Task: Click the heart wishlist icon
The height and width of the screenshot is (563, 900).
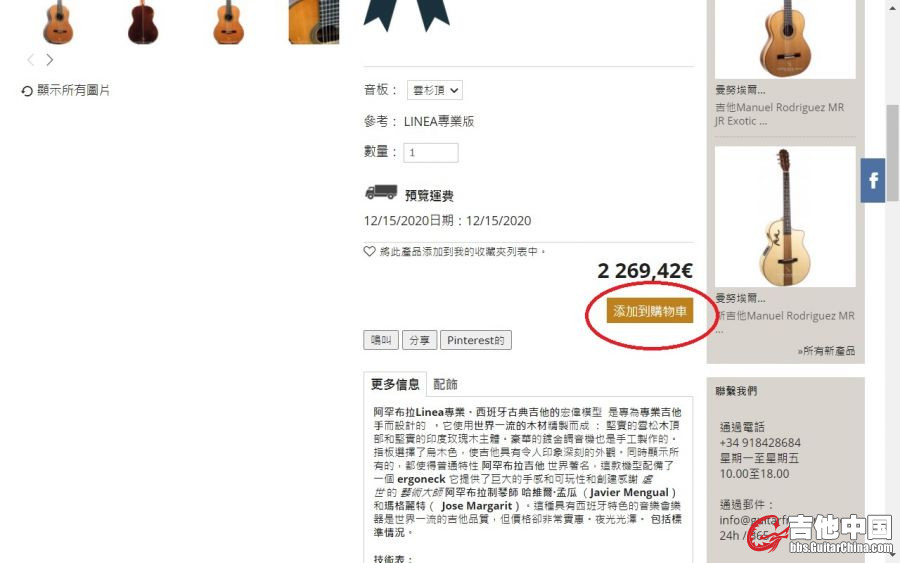Action: tap(370, 251)
